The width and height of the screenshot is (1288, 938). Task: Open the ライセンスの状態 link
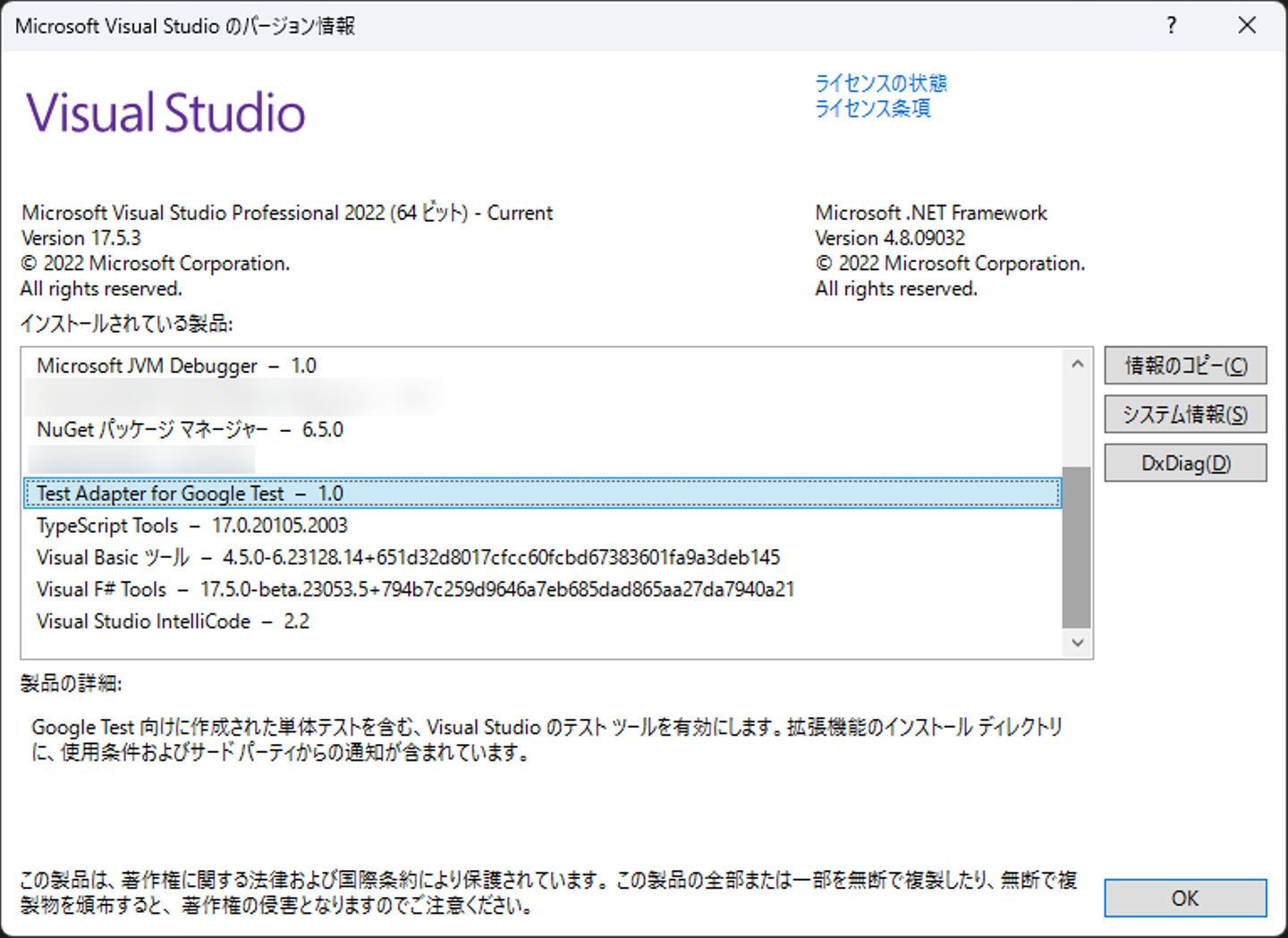pyautogui.click(x=880, y=83)
